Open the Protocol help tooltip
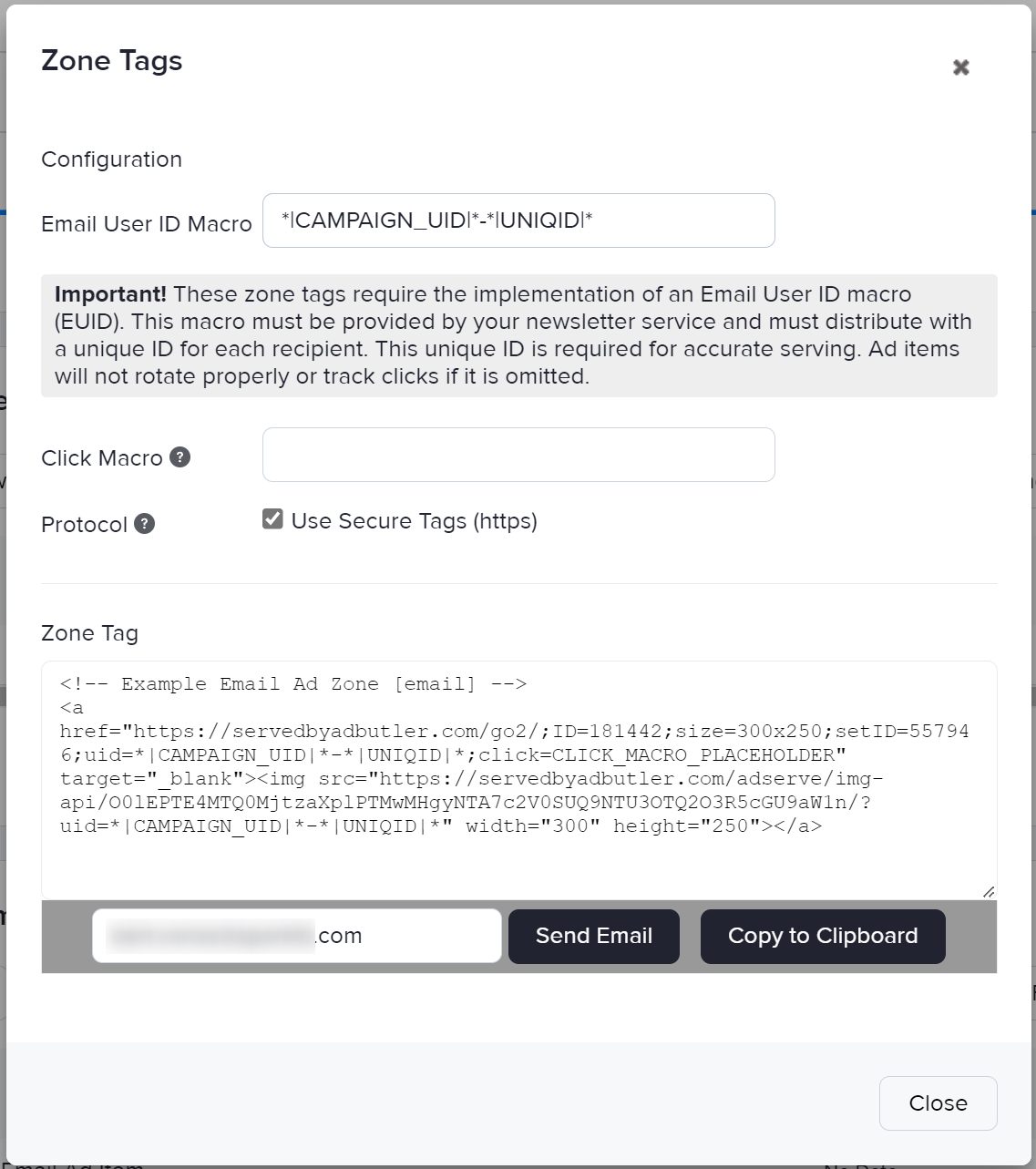 pos(144,524)
